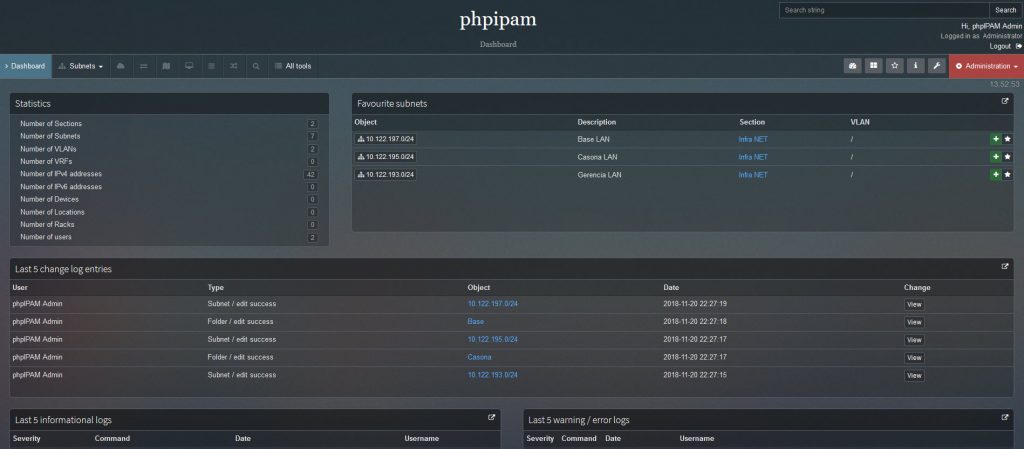Open the desktop monitor devices icon
This screenshot has width=1024, height=449.
tap(189, 66)
